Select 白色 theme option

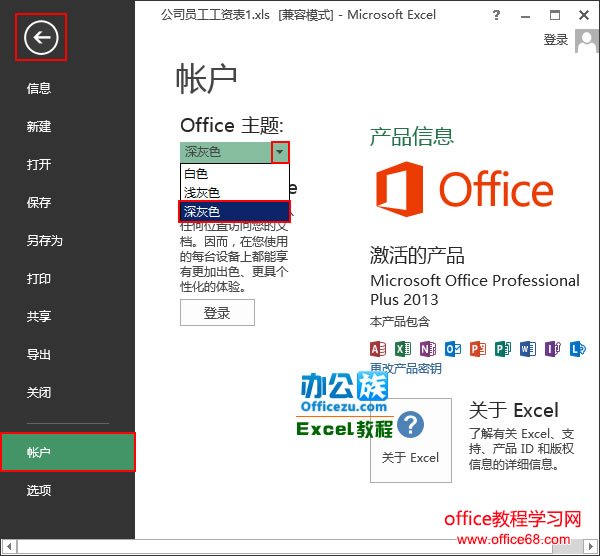[x=235, y=173]
